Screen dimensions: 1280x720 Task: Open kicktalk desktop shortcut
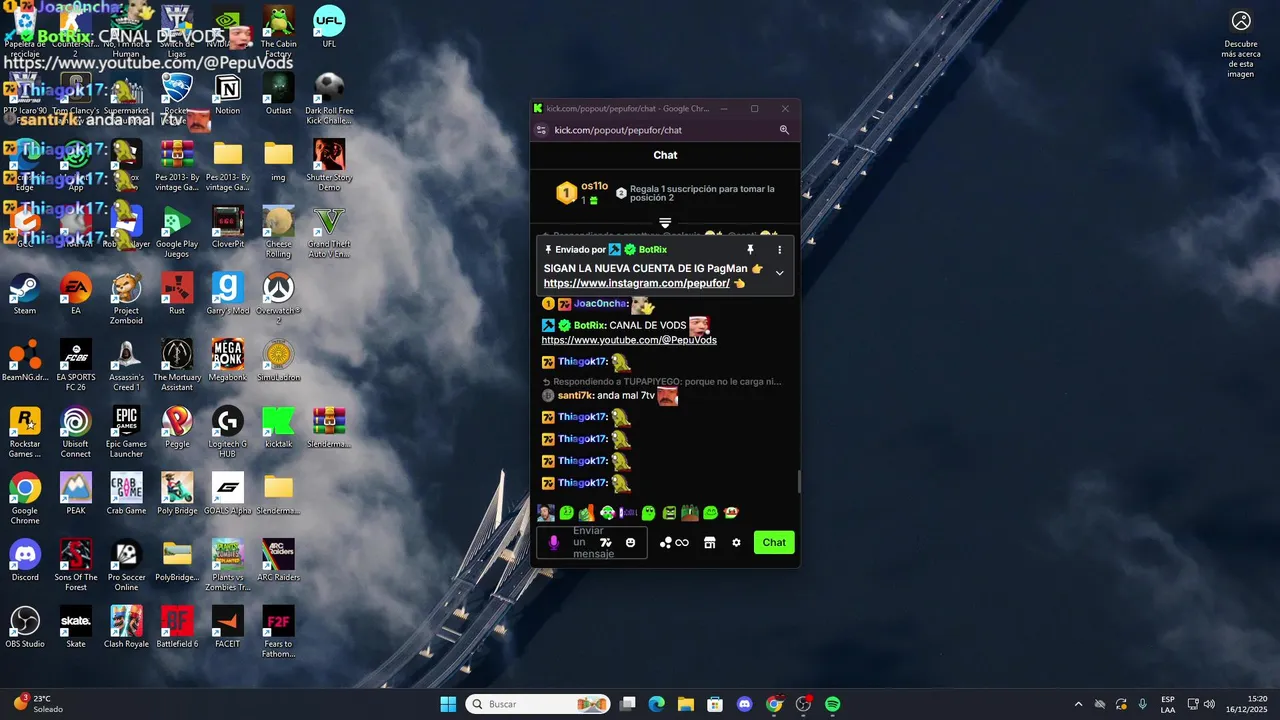[x=278, y=428]
